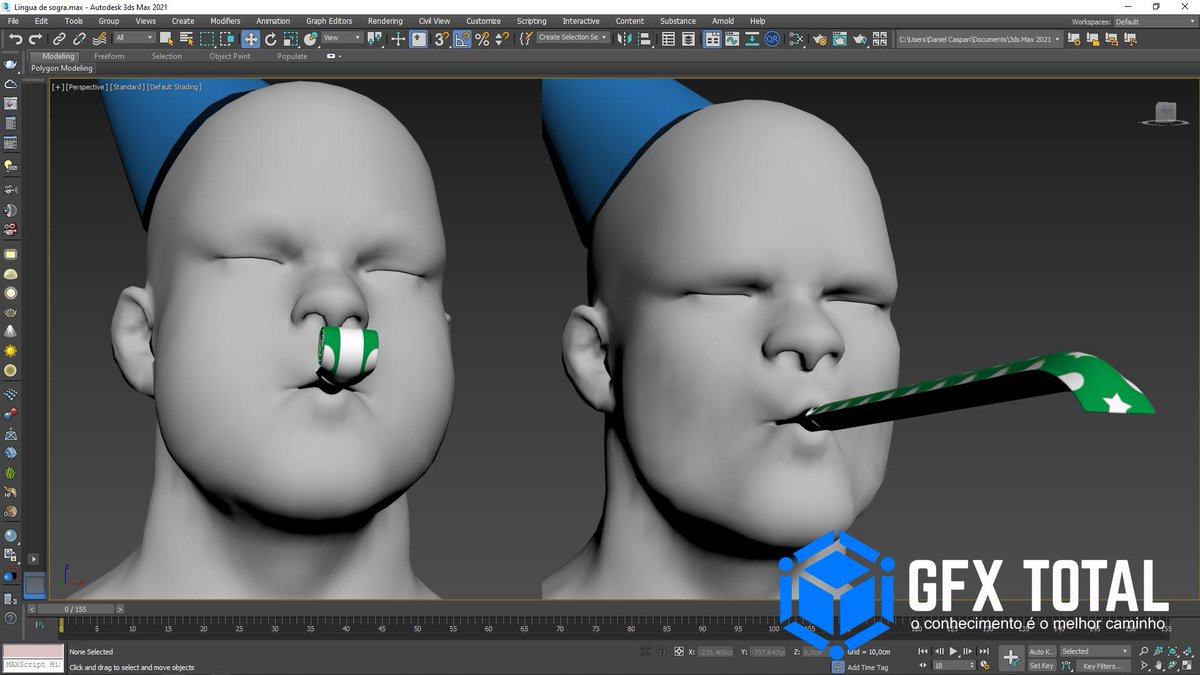Activate the Select and Scale tool
This screenshot has height=675, width=1200.
click(x=290, y=39)
